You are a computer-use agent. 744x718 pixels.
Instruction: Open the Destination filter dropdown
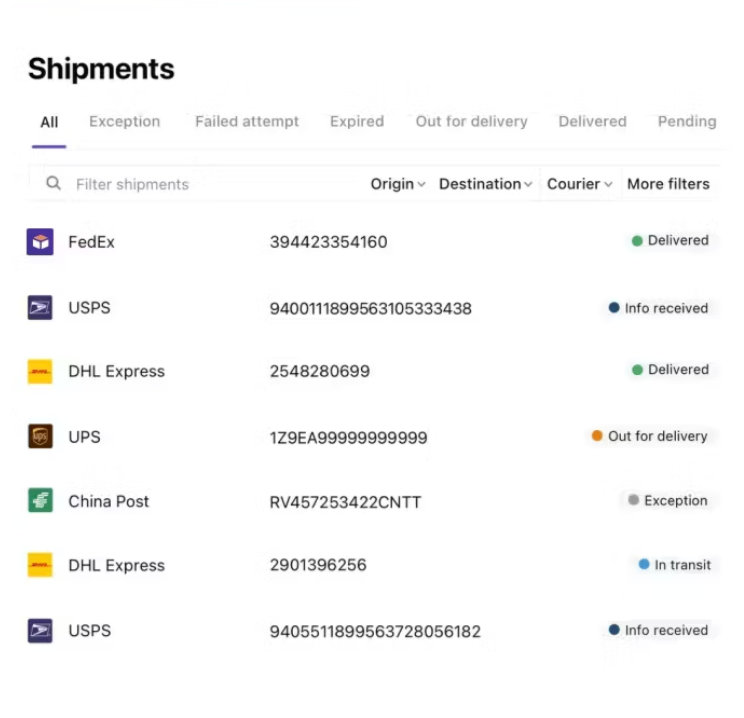tap(485, 184)
